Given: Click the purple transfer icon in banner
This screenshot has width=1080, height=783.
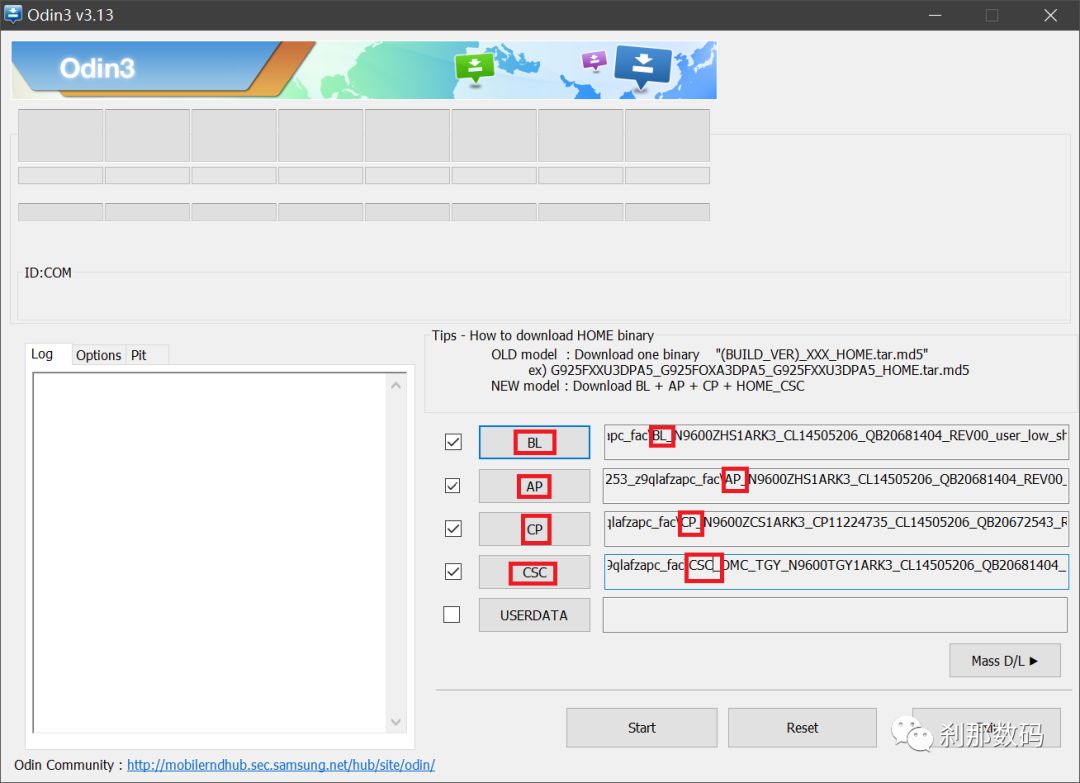Looking at the screenshot, I should (x=594, y=60).
